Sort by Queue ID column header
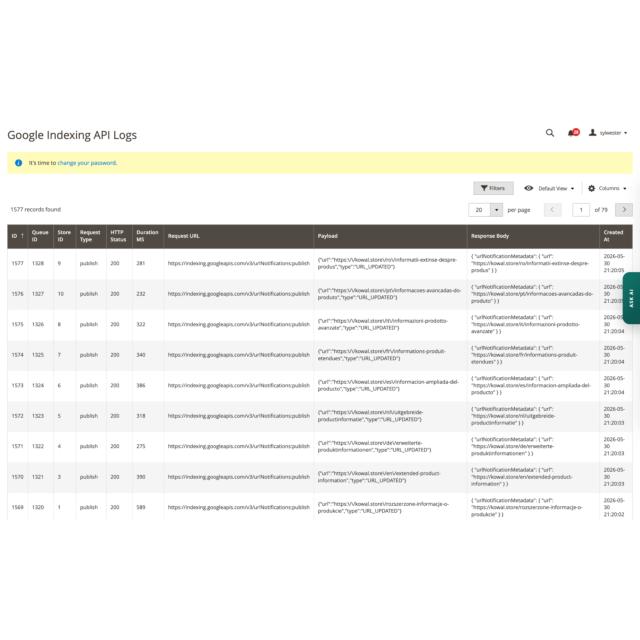The width and height of the screenshot is (640, 640). (40, 236)
